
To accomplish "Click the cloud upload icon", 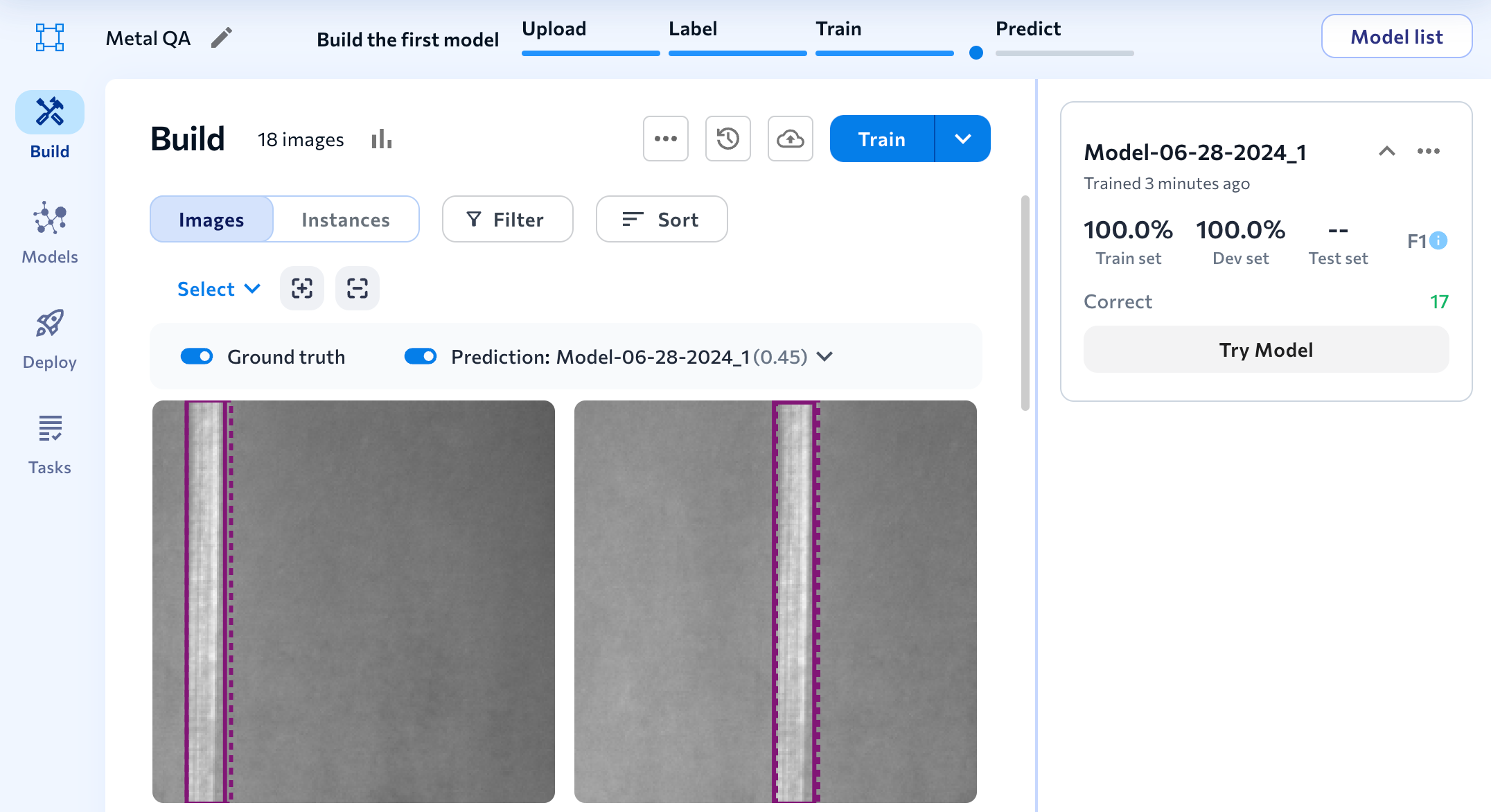I will pyautogui.click(x=790, y=139).
